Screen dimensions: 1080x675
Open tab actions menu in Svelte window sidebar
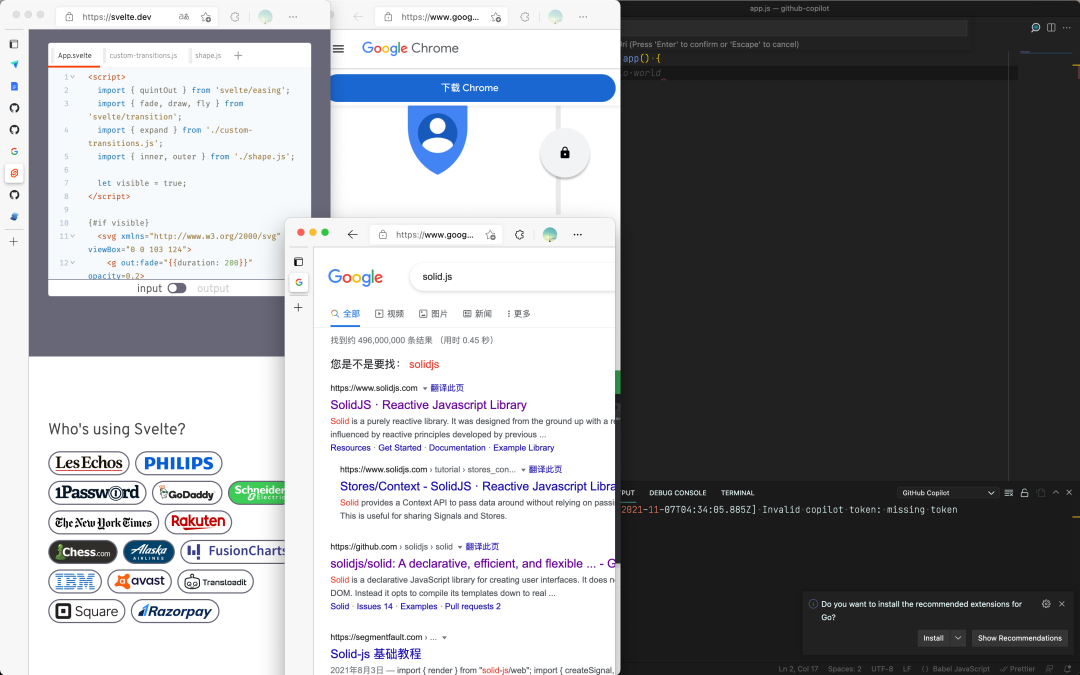[14, 44]
